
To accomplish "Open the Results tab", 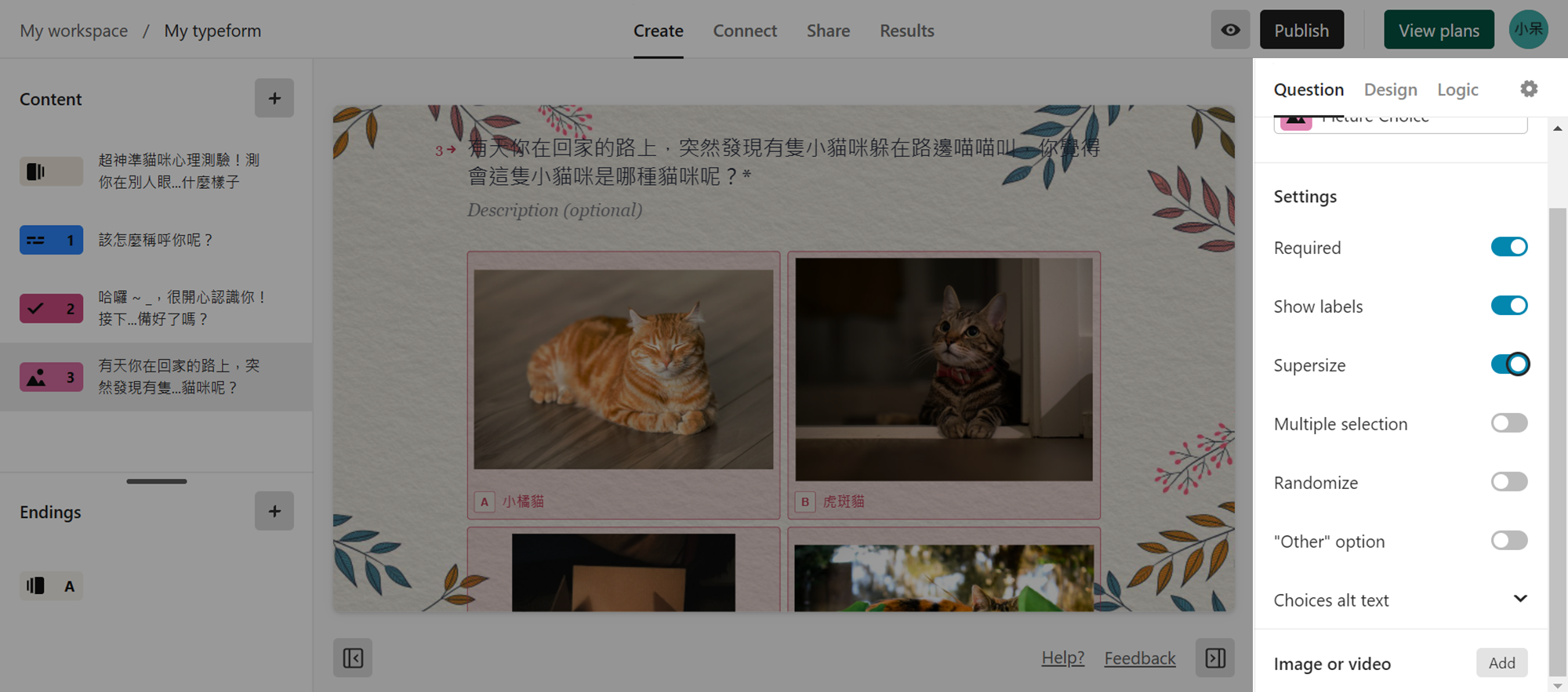I will [x=906, y=31].
